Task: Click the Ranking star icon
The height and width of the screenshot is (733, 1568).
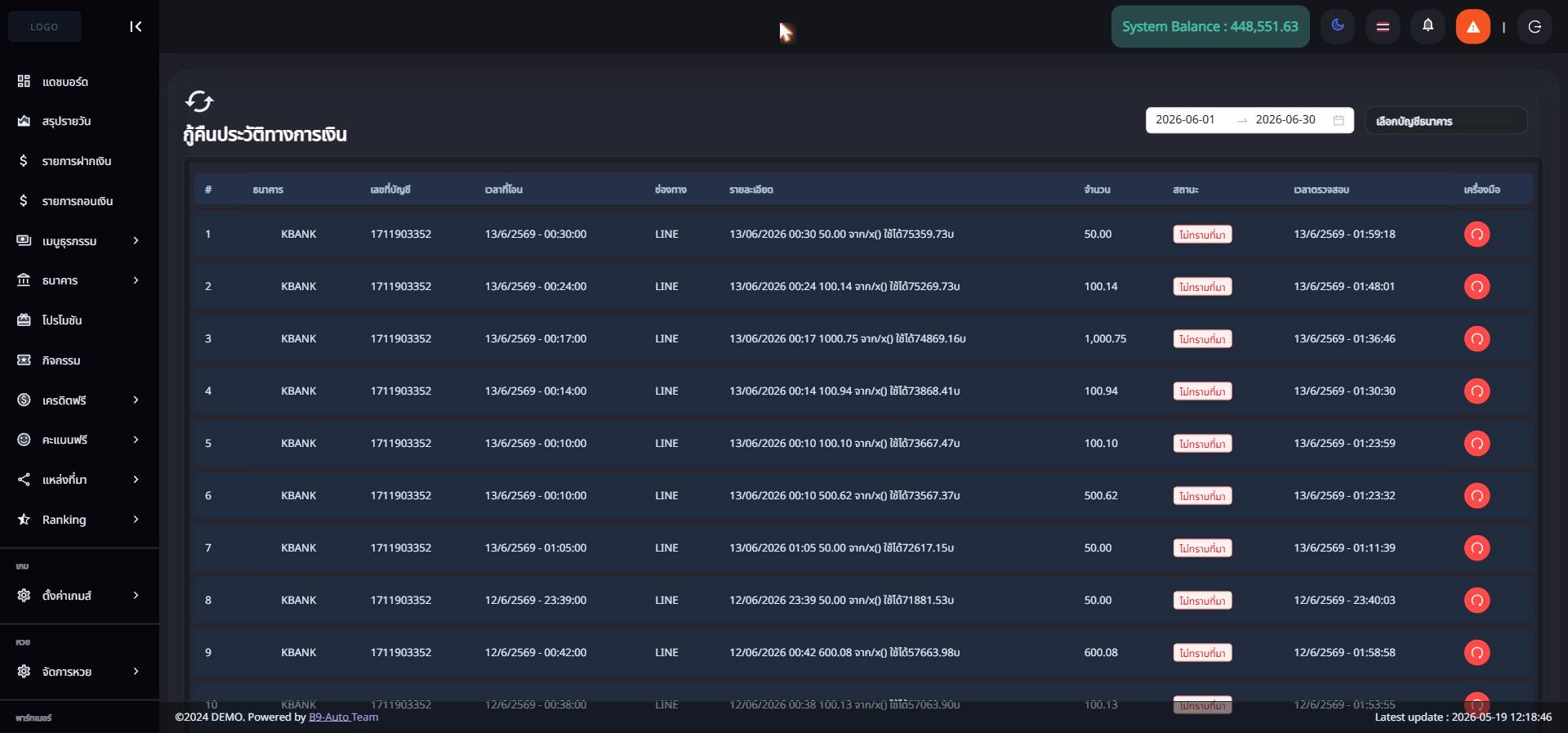Action: [24, 519]
